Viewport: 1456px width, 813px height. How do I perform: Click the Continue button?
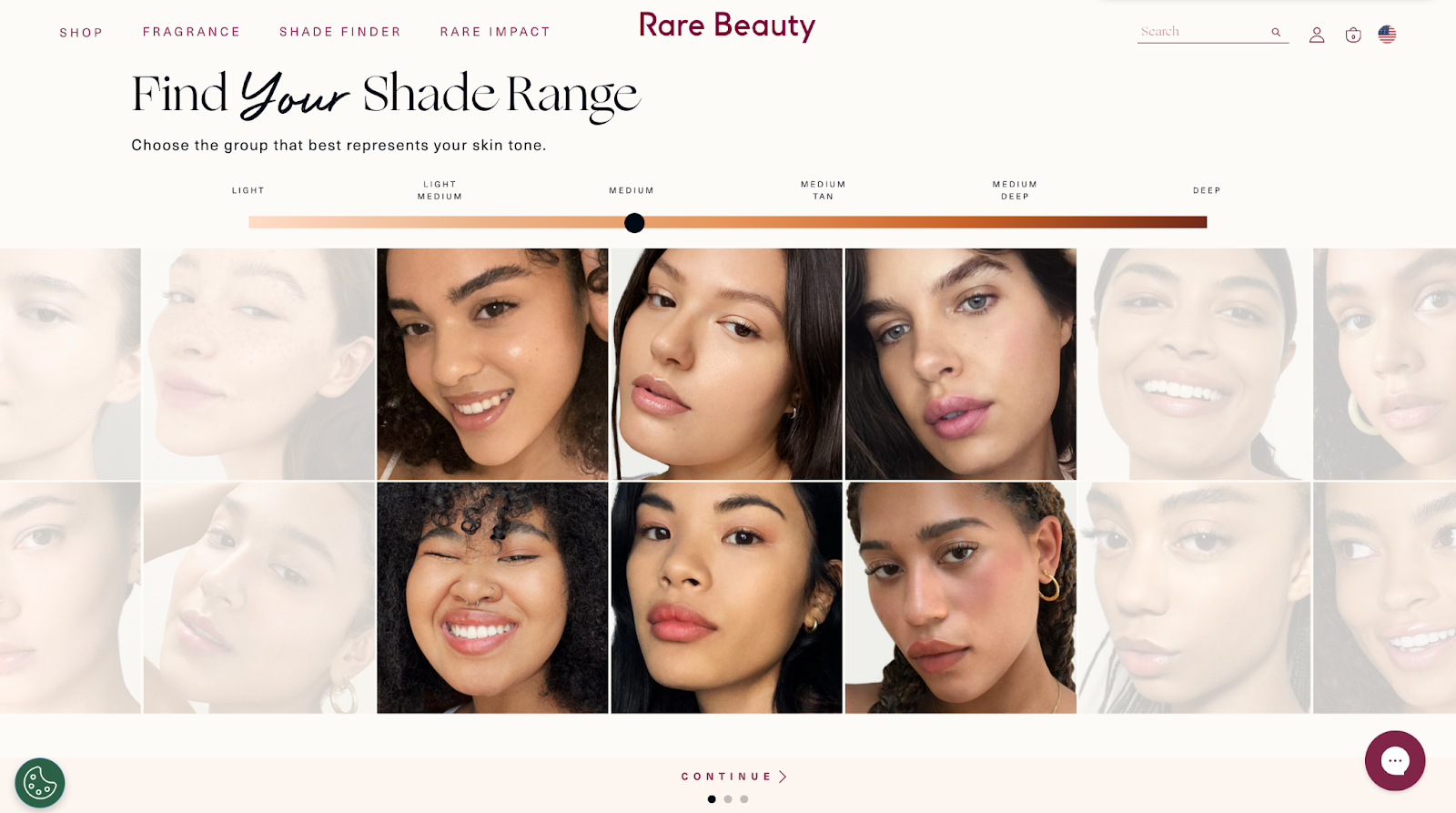coord(734,777)
